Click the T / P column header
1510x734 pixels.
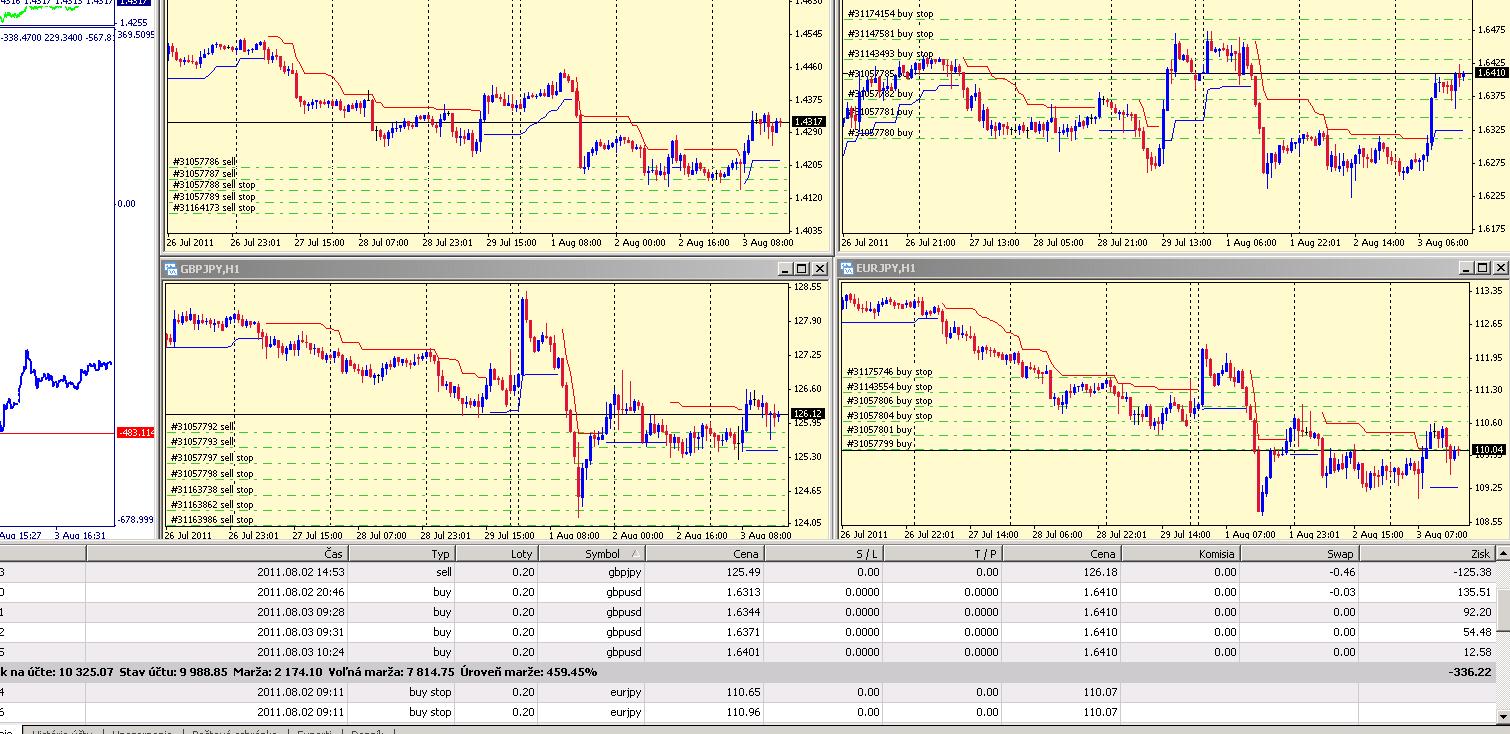click(x=943, y=553)
